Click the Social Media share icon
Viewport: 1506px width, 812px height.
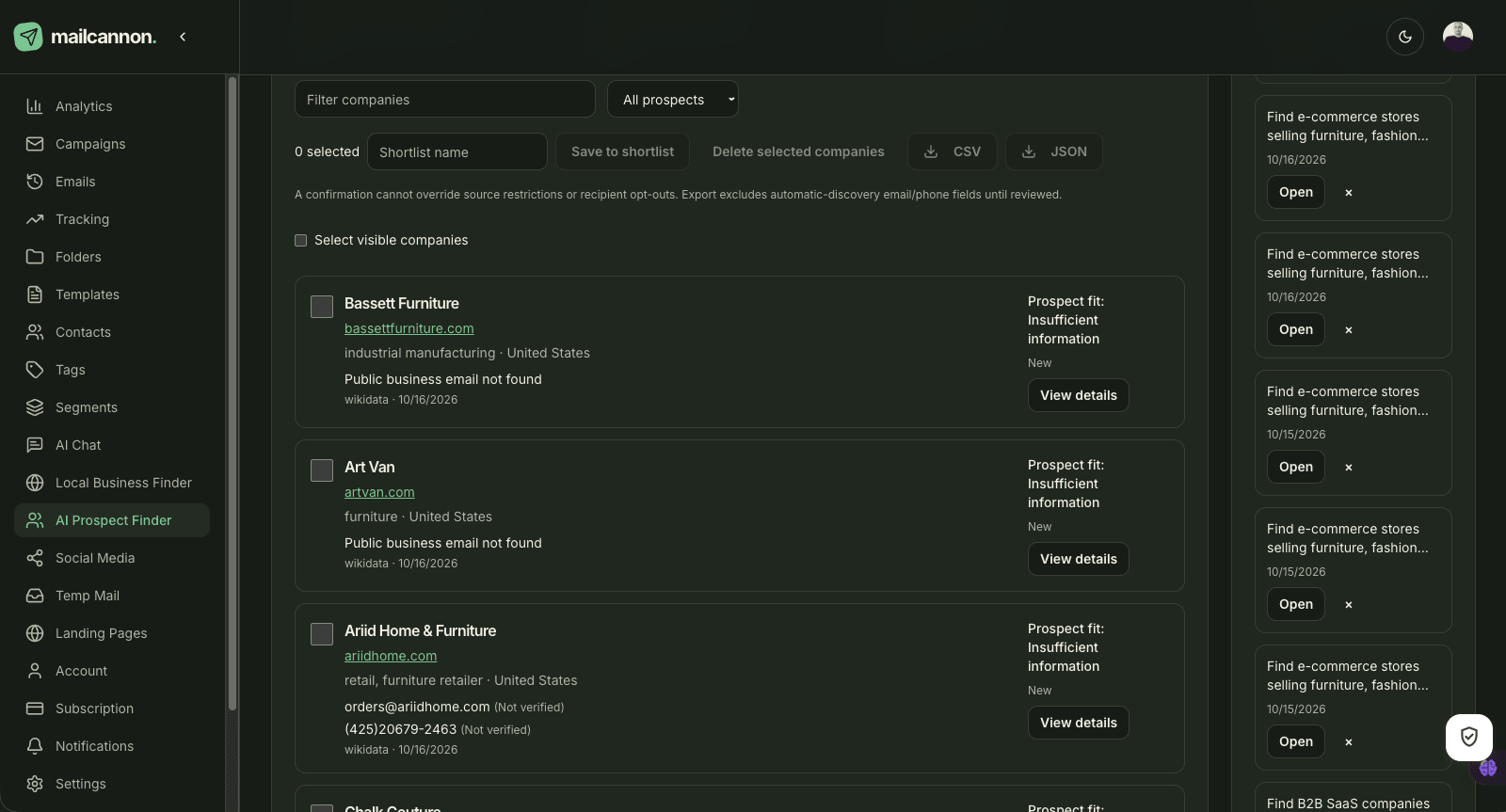pyautogui.click(x=35, y=558)
